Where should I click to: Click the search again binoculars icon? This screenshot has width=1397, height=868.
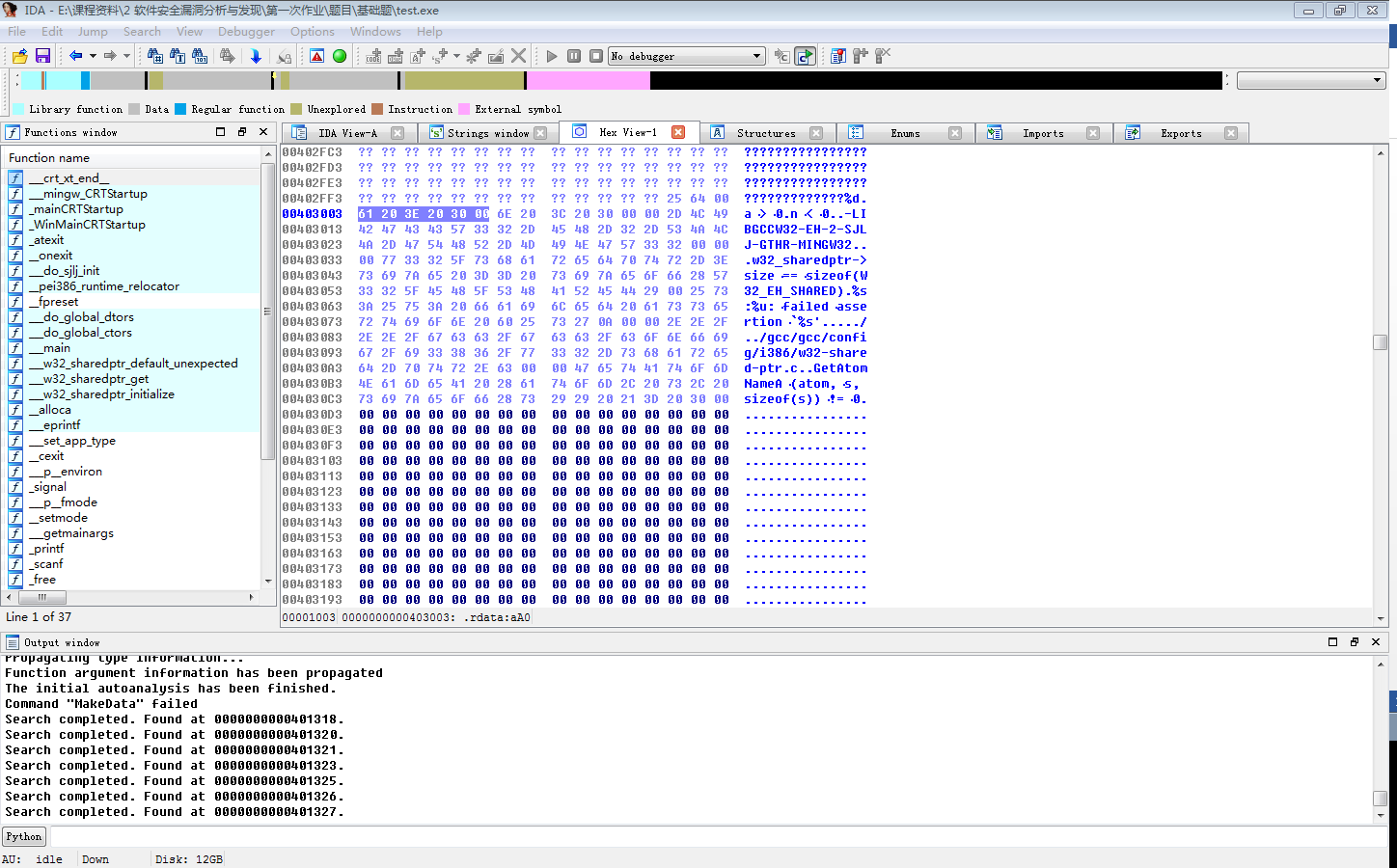(x=228, y=56)
